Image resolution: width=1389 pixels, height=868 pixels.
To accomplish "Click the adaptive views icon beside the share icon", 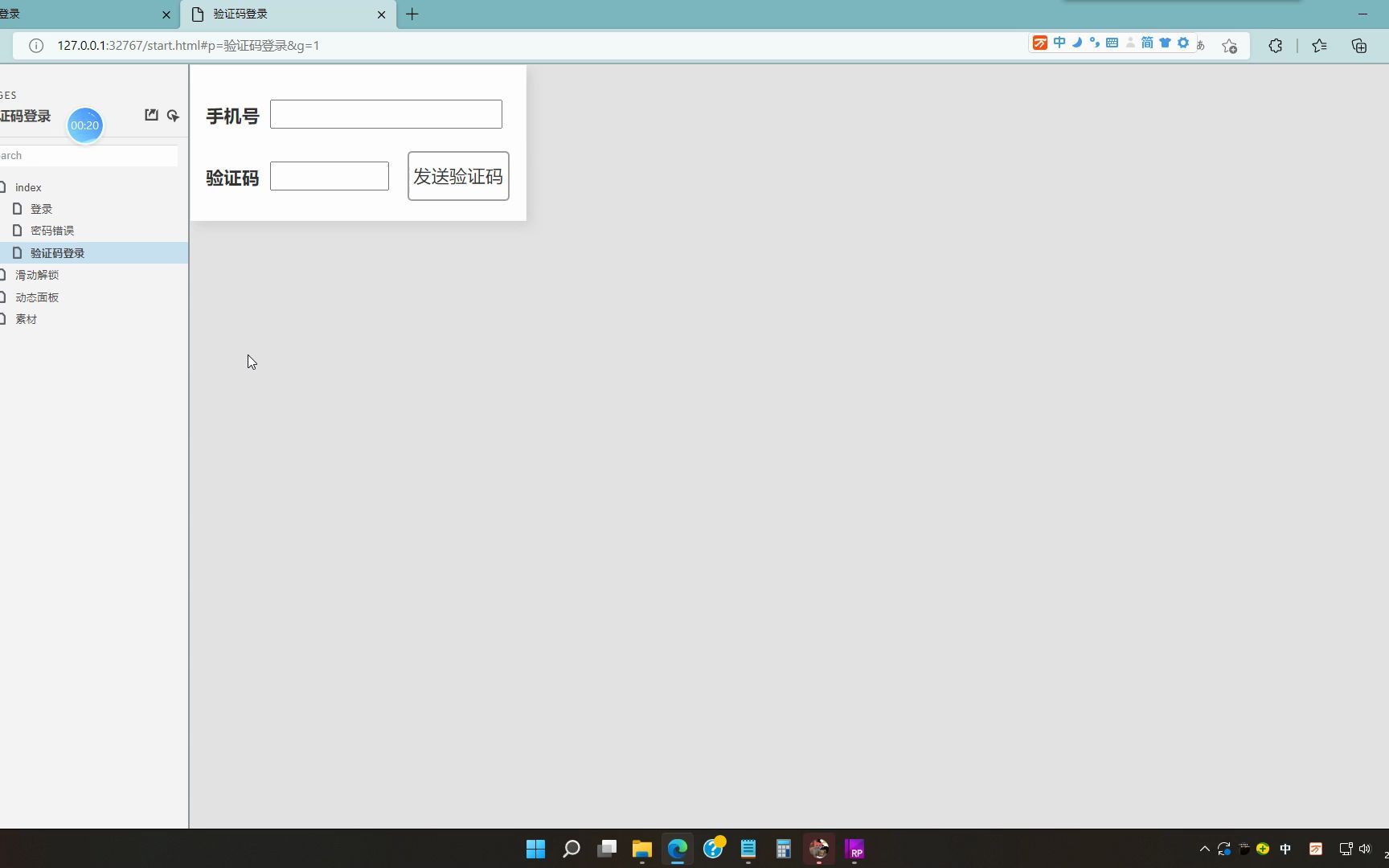I will [172, 116].
